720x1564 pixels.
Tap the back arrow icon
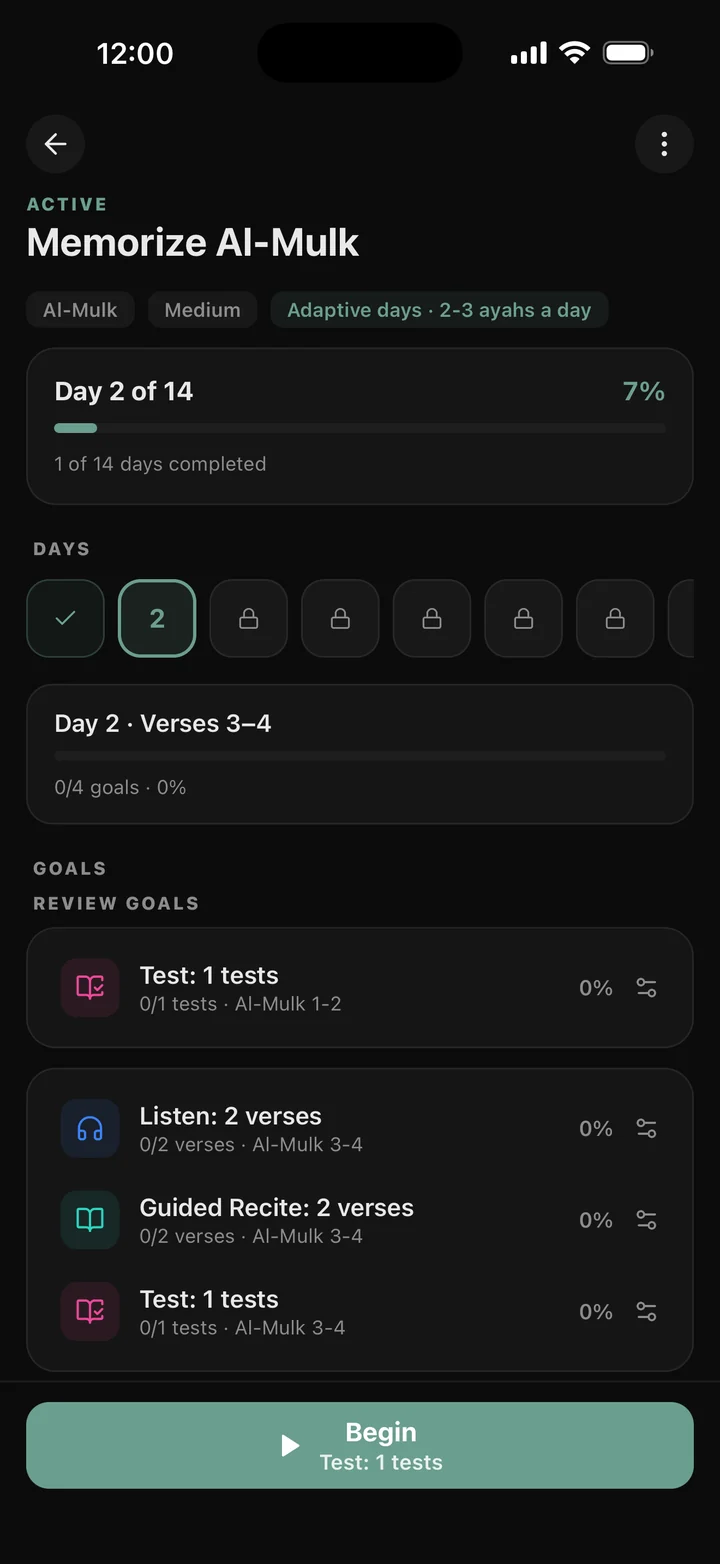[x=55, y=145]
